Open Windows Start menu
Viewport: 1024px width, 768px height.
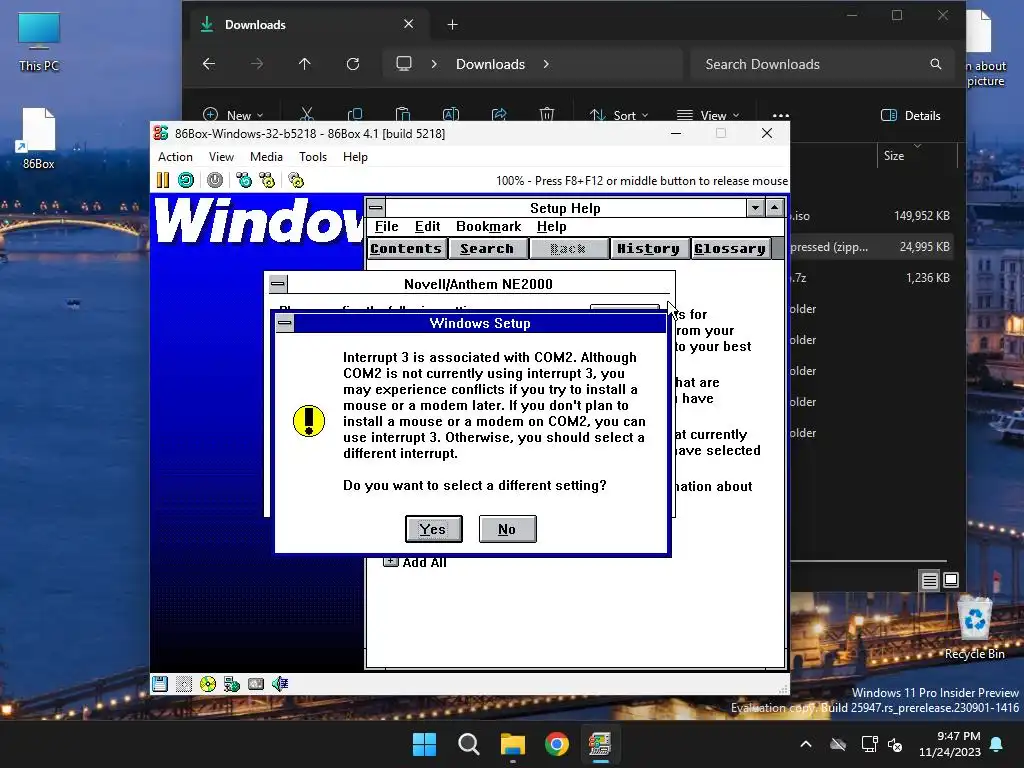point(424,744)
